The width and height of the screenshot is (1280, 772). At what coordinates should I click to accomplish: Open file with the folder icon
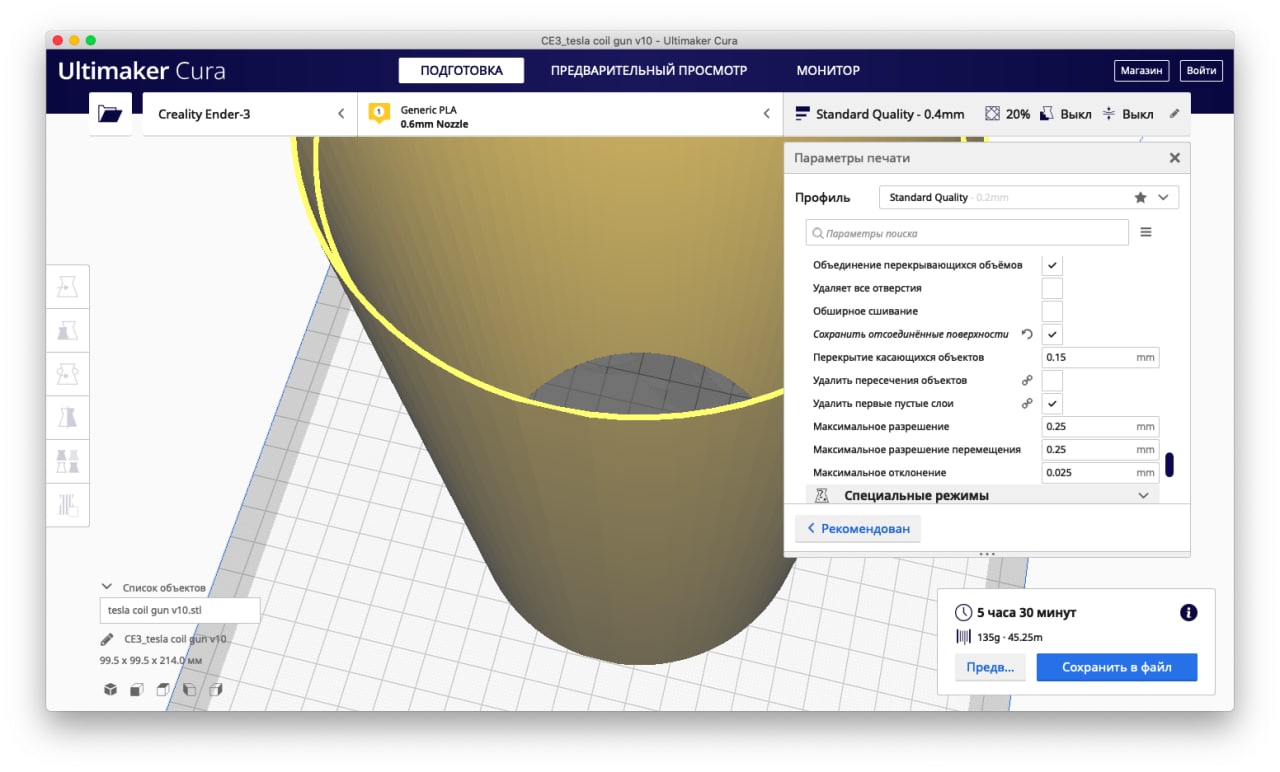[110, 114]
